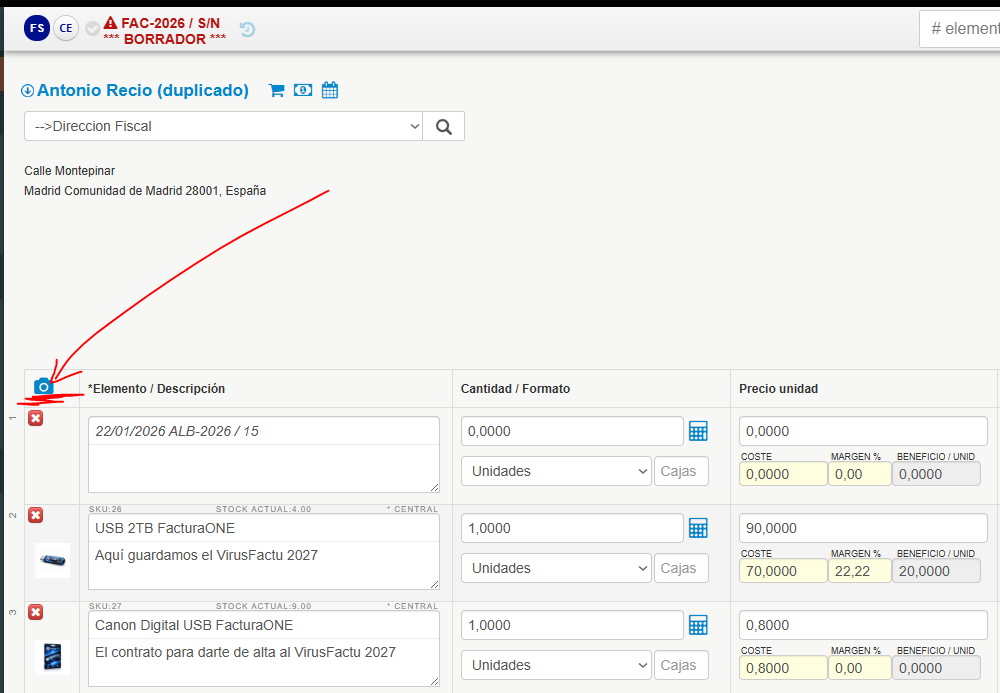Screen dimensions: 1000x693
Task: Click the download arrow beside Antonio Recio
Action: (27, 91)
